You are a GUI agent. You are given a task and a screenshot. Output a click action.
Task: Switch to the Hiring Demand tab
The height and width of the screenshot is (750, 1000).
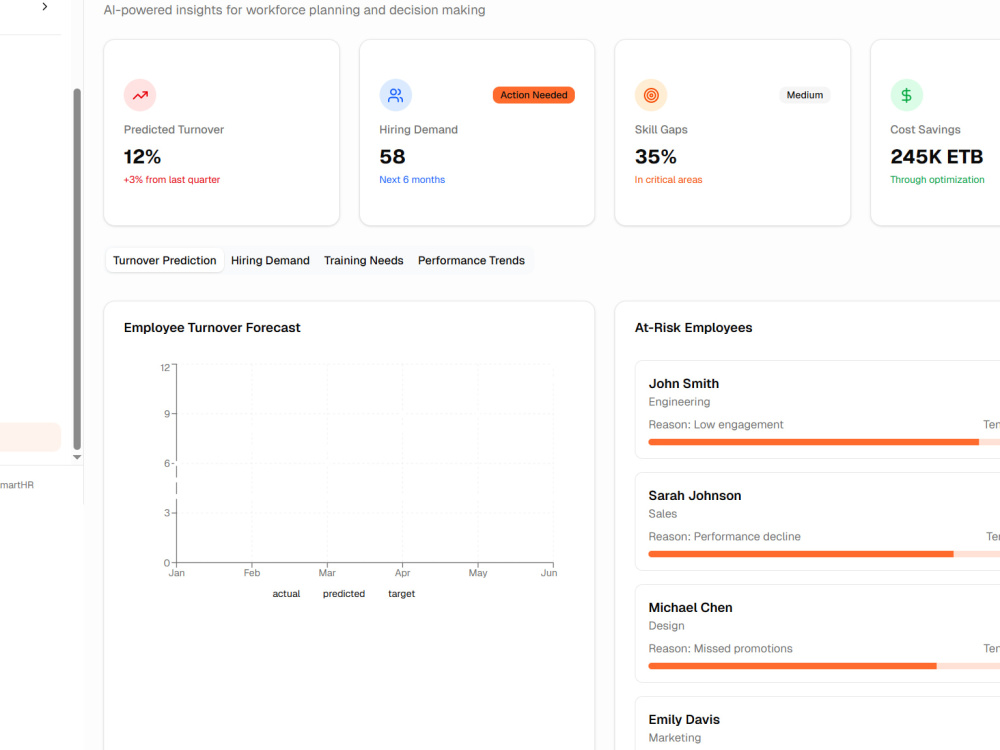pyautogui.click(x=270, y=260)
